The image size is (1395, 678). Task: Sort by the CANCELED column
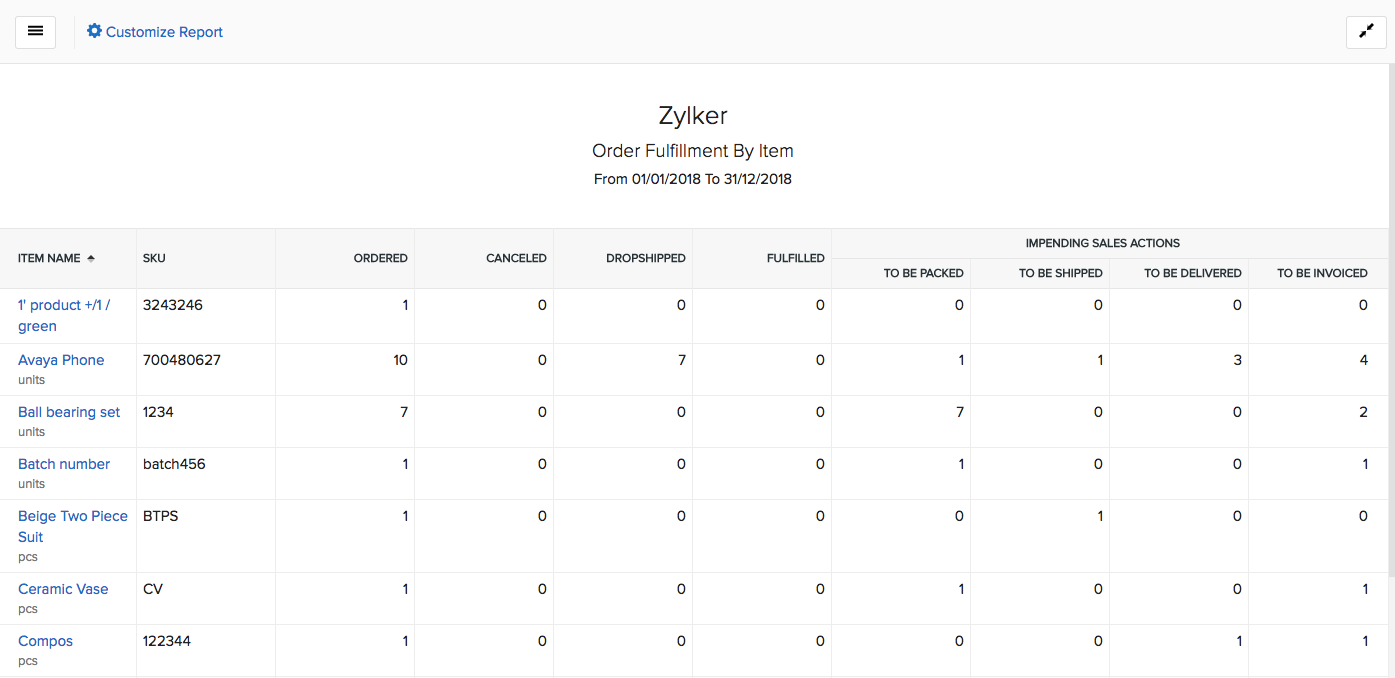coord(516,257)
